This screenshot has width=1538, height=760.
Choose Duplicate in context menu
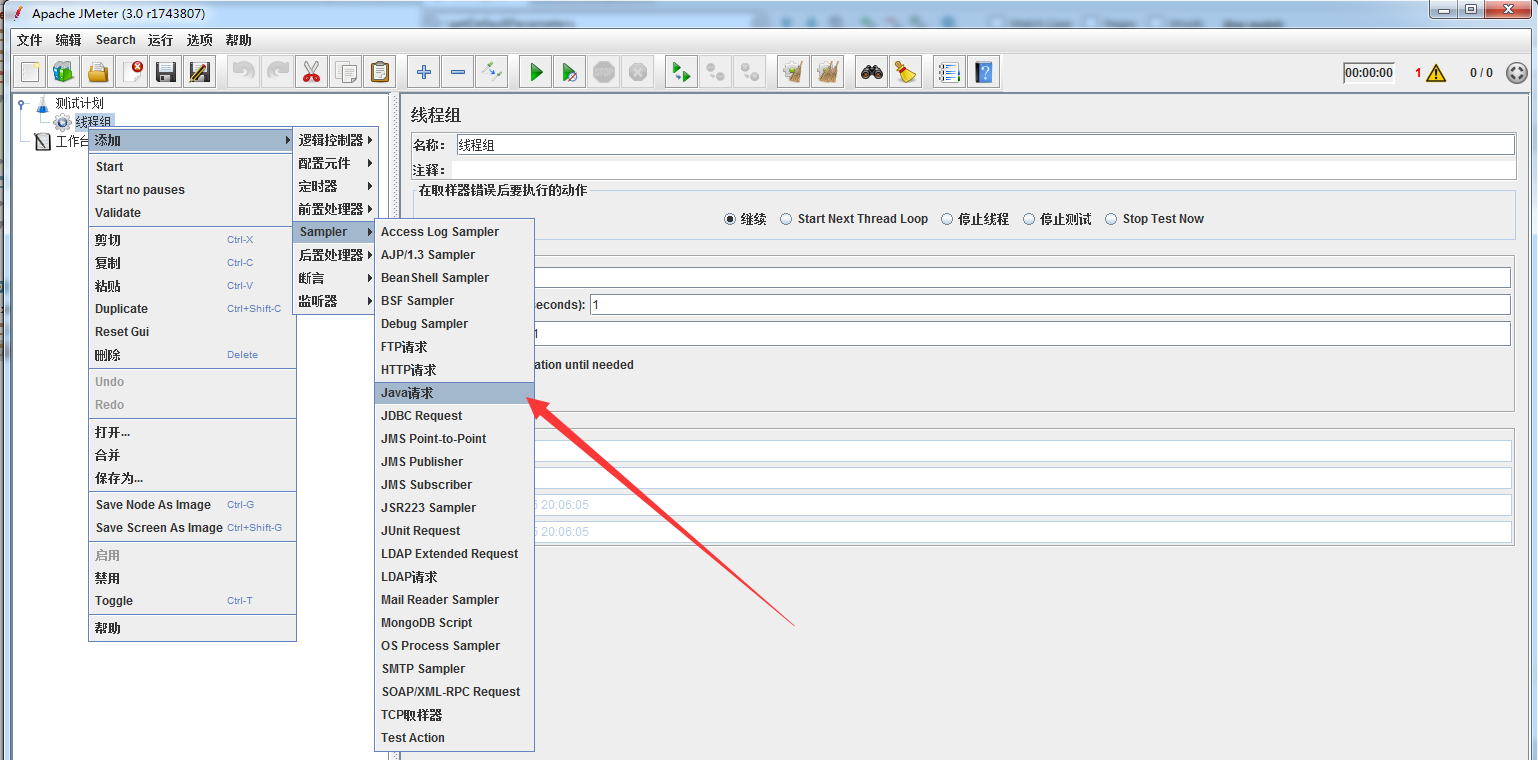(192, 309)
